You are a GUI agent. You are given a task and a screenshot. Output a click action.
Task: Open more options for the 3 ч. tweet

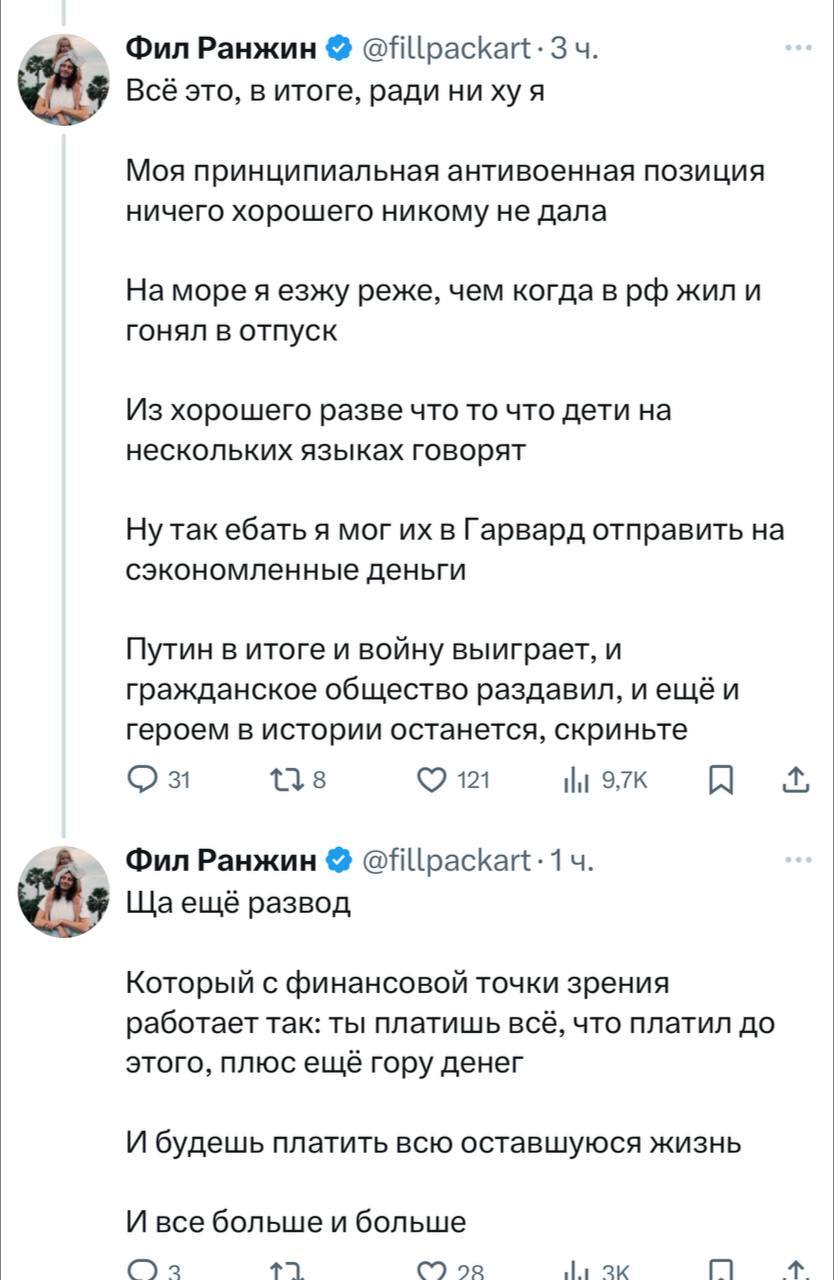[x=798, y=47]
